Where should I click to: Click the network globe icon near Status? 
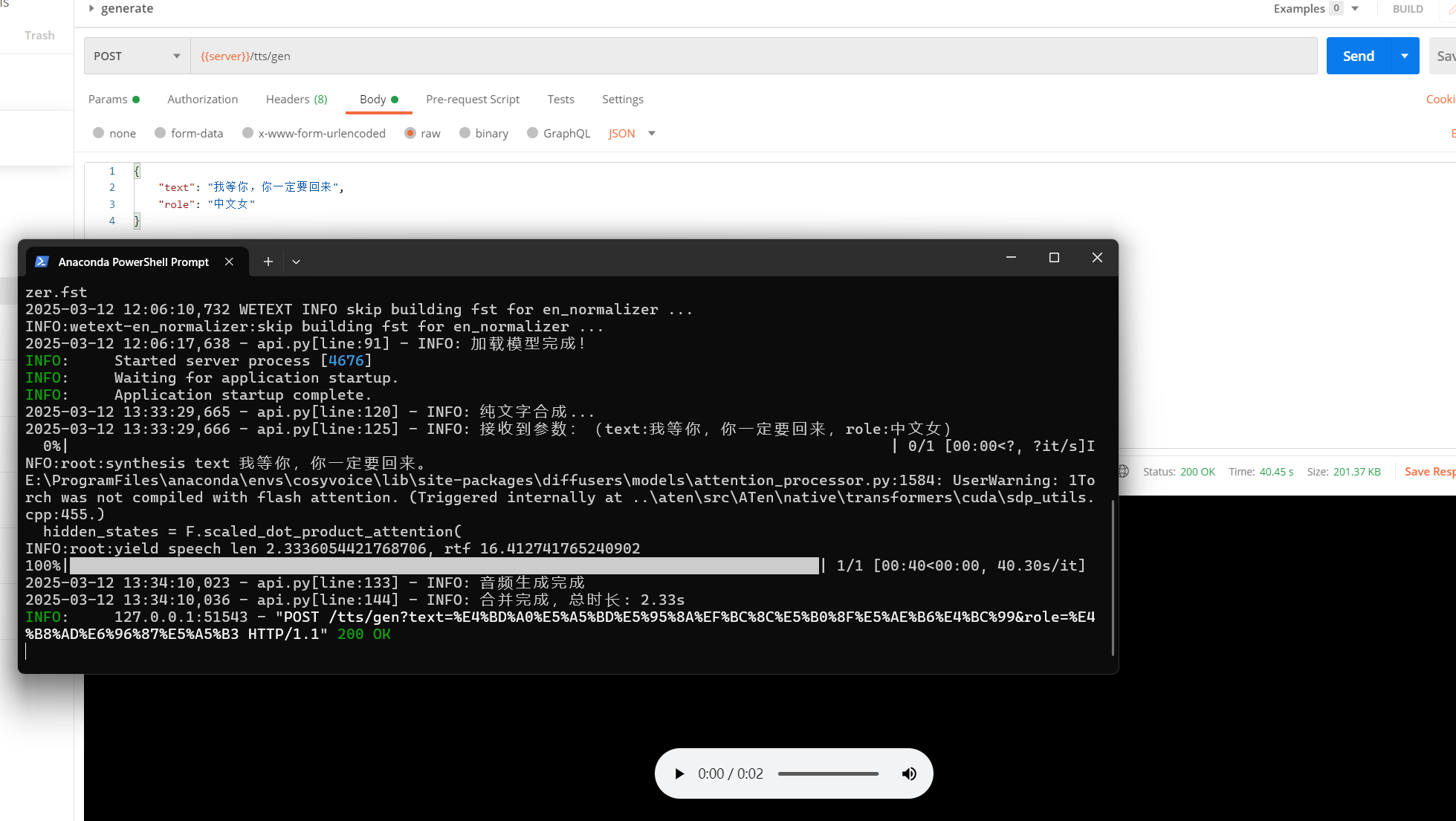pos(1124,471)
